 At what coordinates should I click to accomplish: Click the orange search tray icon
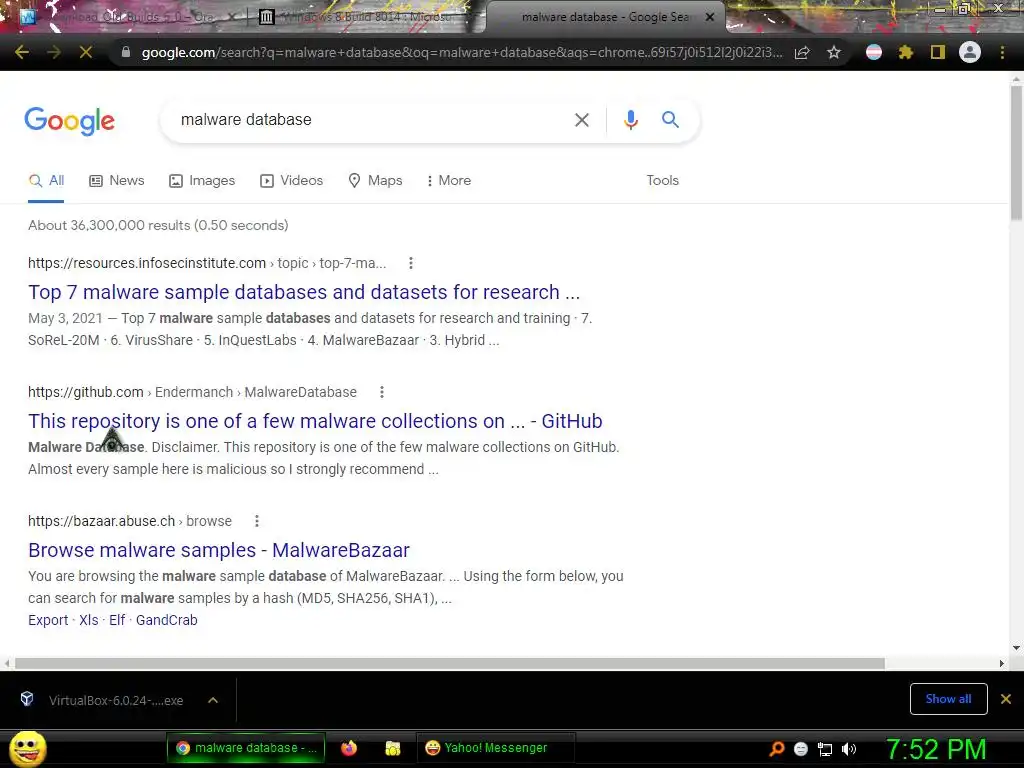(777, 749)
